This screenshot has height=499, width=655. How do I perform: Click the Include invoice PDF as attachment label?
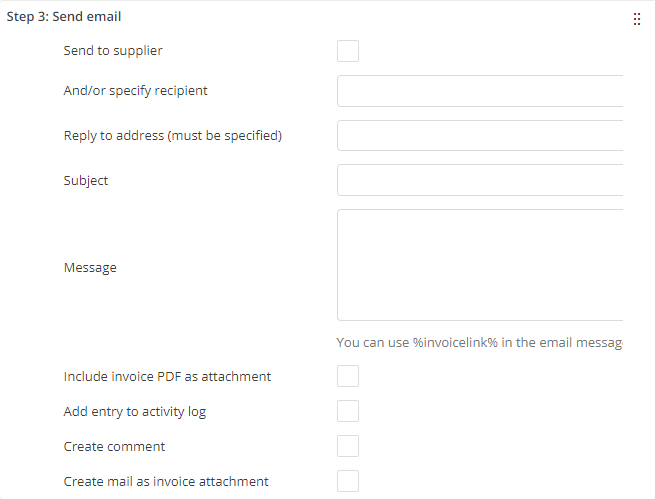(167, 377)
